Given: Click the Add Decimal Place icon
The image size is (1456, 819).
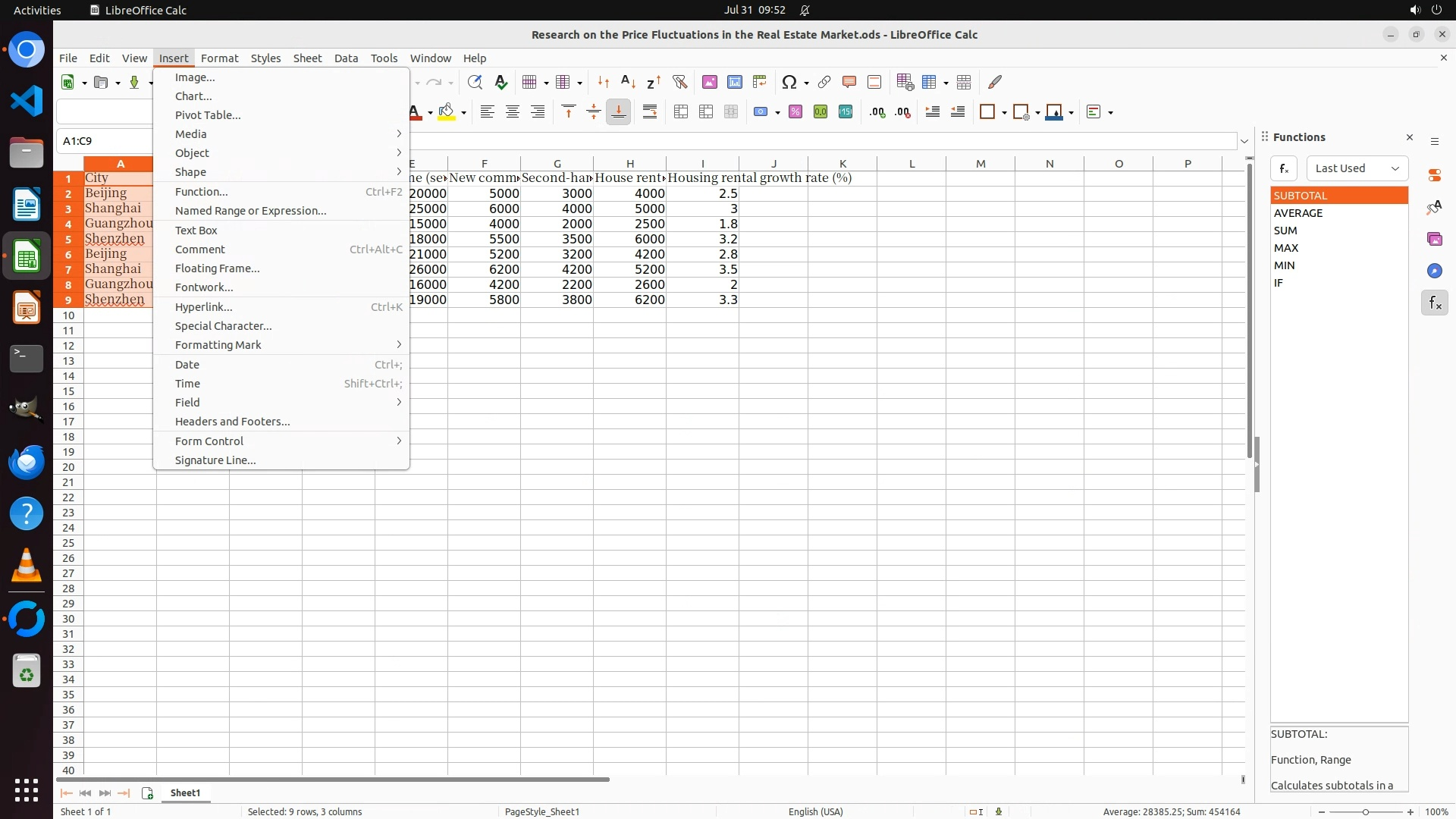Looking at the screenshot, I should click(x=877, y=112).
